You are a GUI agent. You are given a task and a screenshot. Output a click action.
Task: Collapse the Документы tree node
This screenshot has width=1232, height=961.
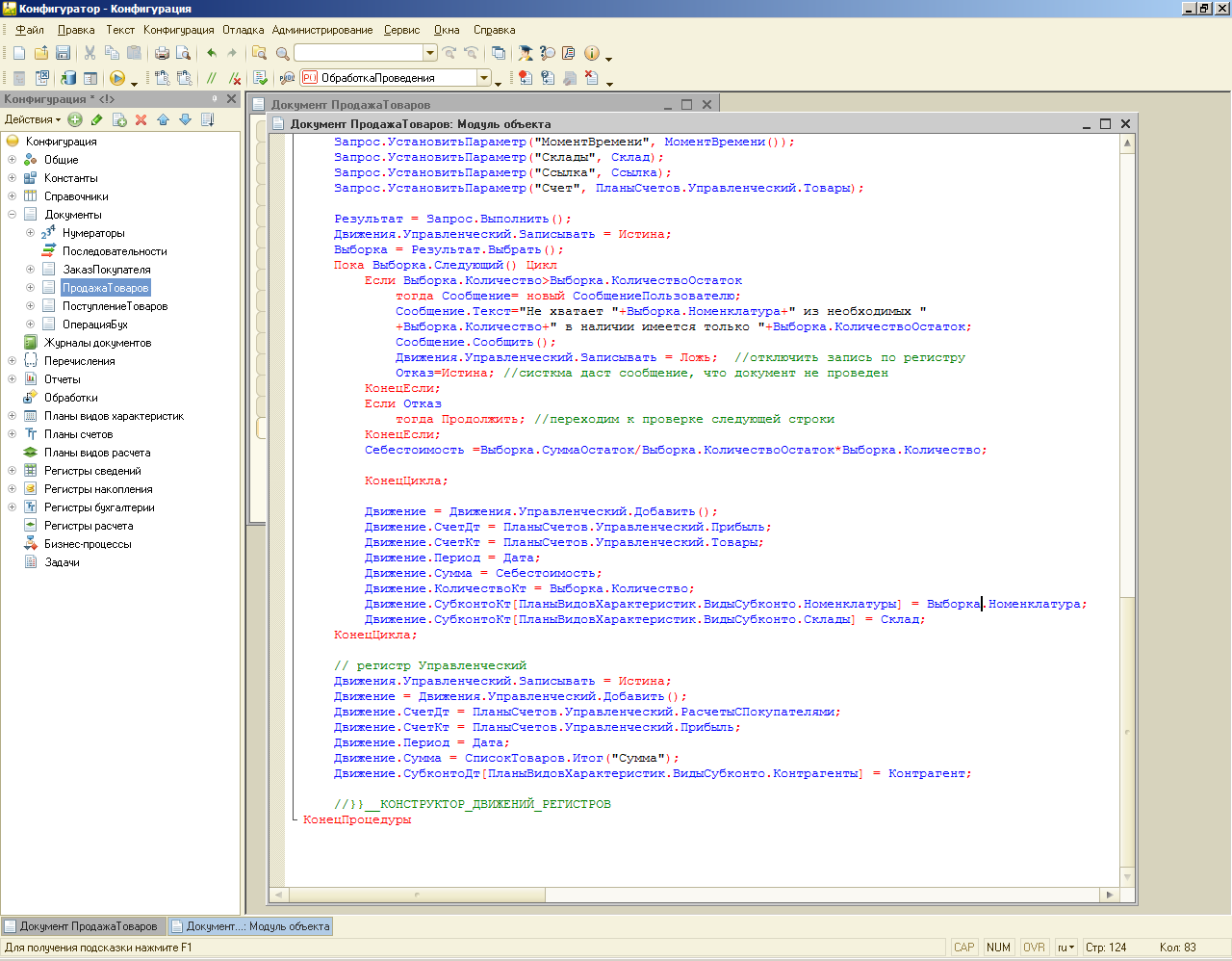click(12, 215)
